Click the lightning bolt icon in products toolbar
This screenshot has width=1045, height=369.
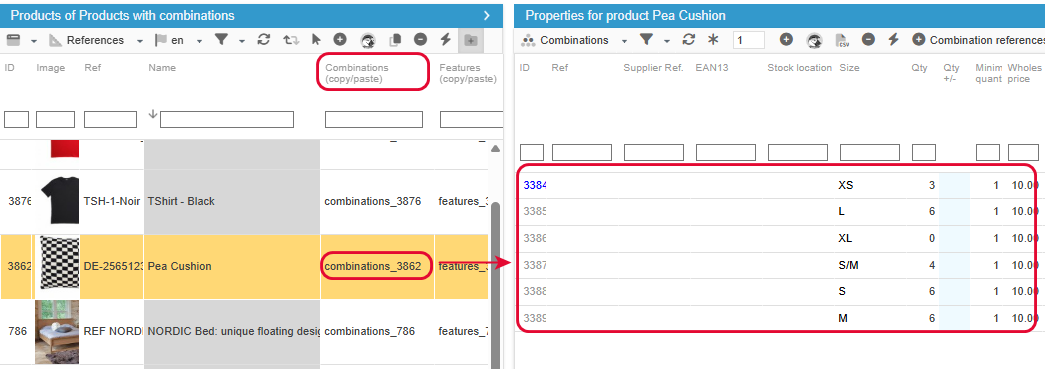[x=446, y=40]
